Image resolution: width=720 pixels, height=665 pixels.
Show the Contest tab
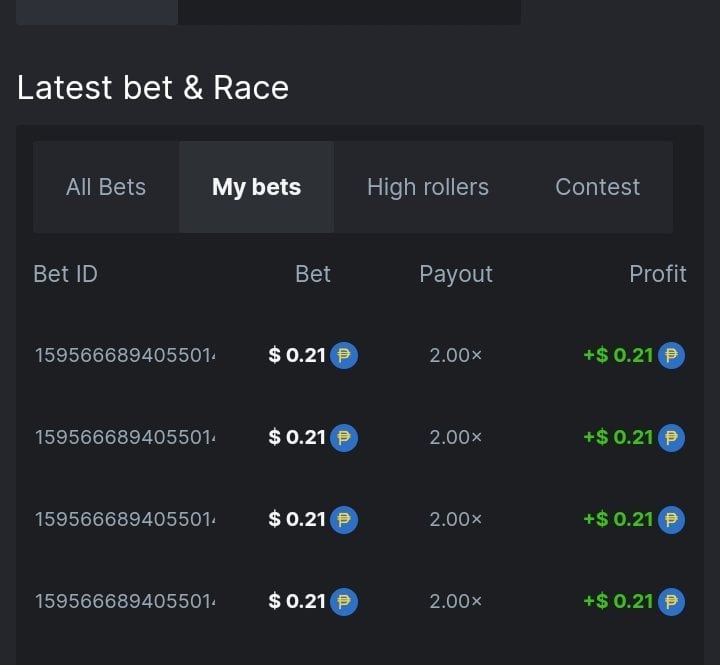[597, 187]
